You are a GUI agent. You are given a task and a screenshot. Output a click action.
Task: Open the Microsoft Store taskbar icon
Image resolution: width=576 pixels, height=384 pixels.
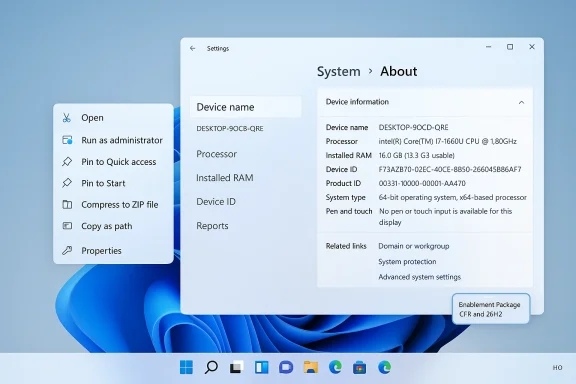(x=359, y=367)
